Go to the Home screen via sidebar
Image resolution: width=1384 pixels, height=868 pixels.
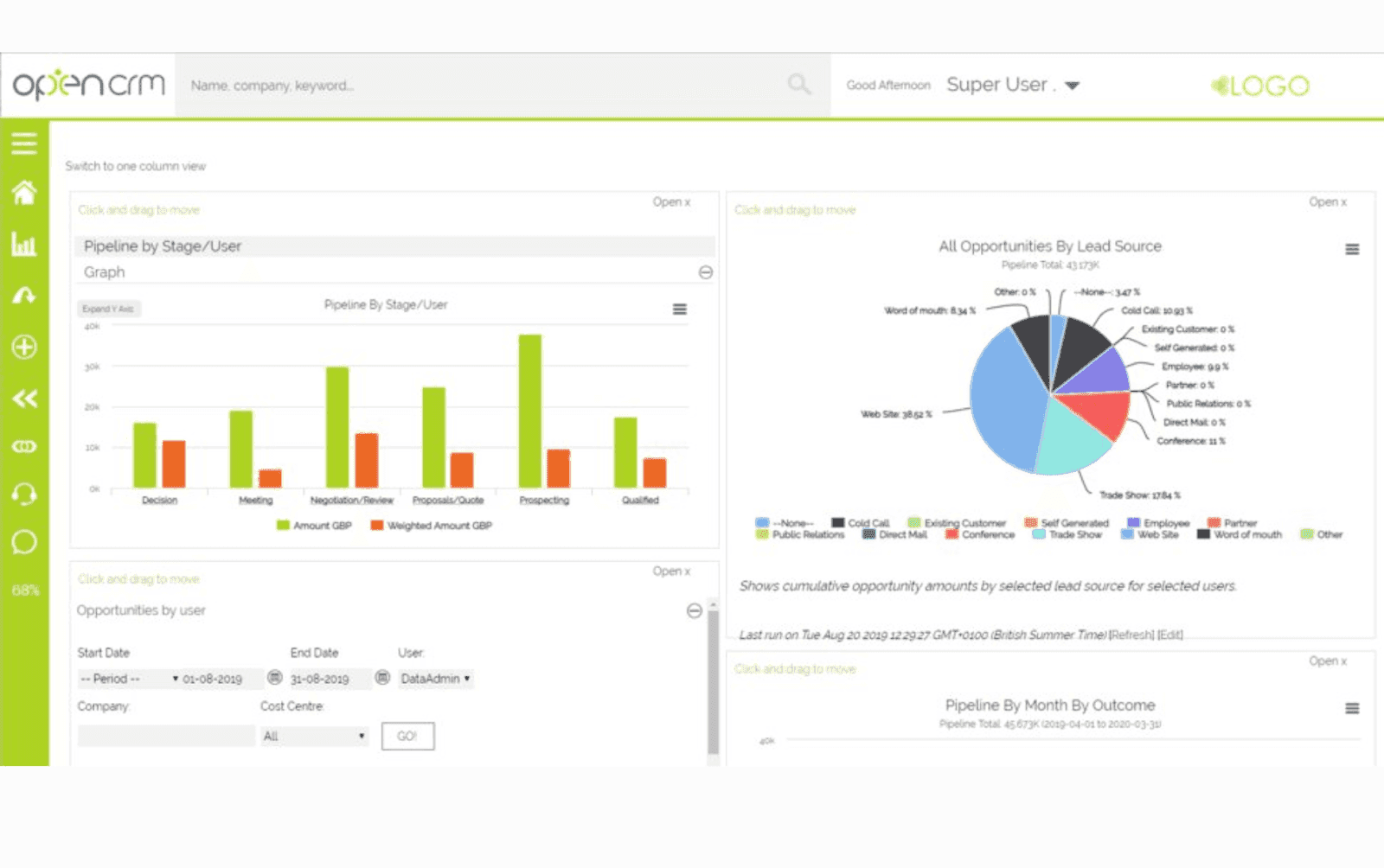[x=24, y=193]
